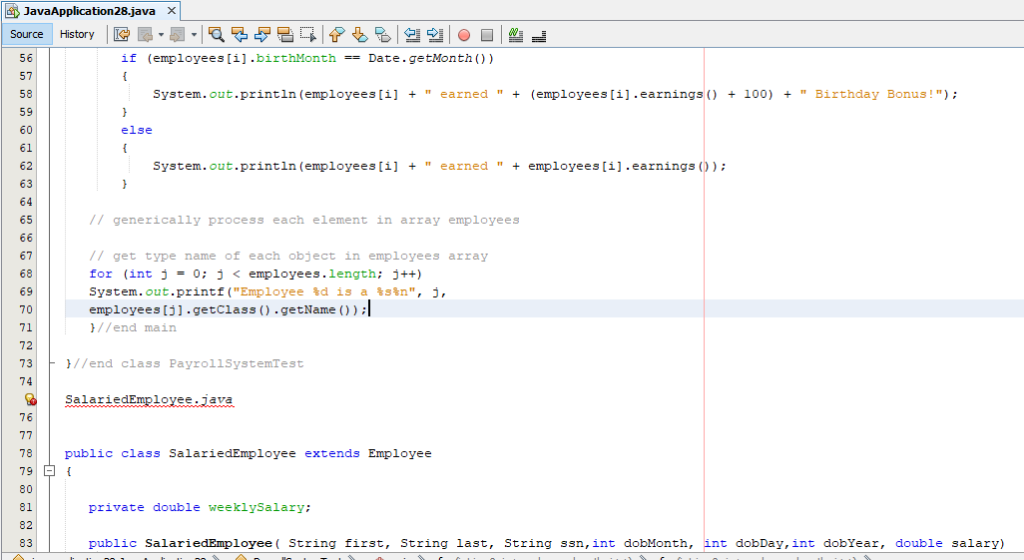
Task: Click 'length' on line 68
Action: point(352,273)
